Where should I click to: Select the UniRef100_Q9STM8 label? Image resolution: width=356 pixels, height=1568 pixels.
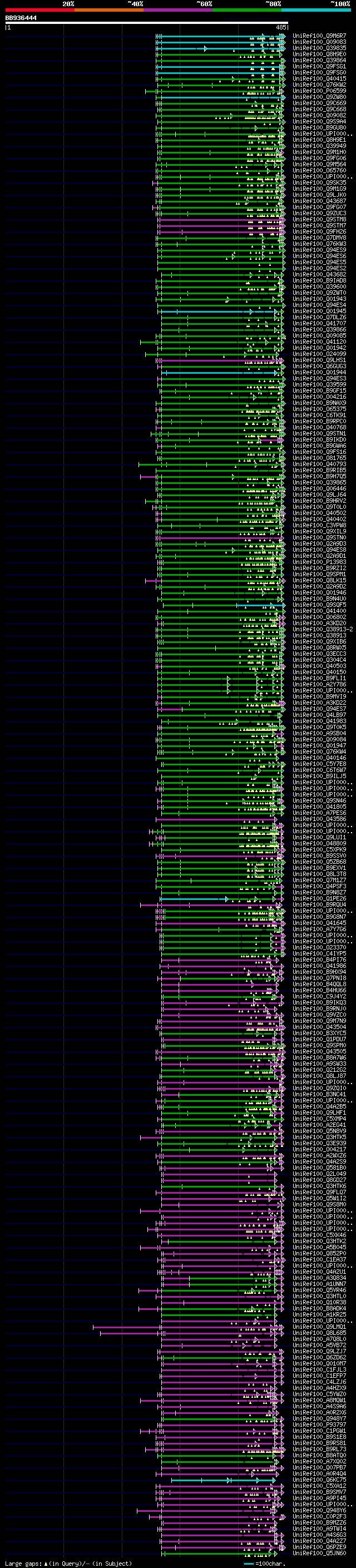pos(319,219)
